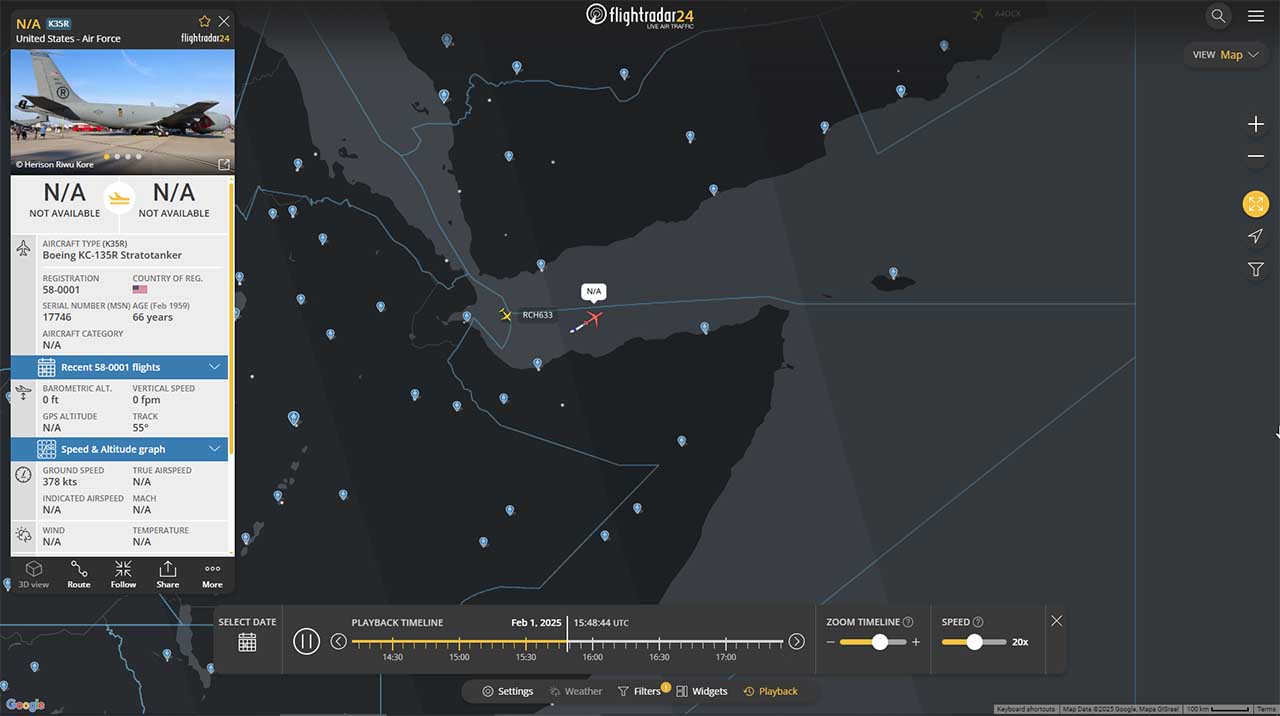The image size is (1280, 716).
Task: Open the More options menu
Action: tap(212, 574)
